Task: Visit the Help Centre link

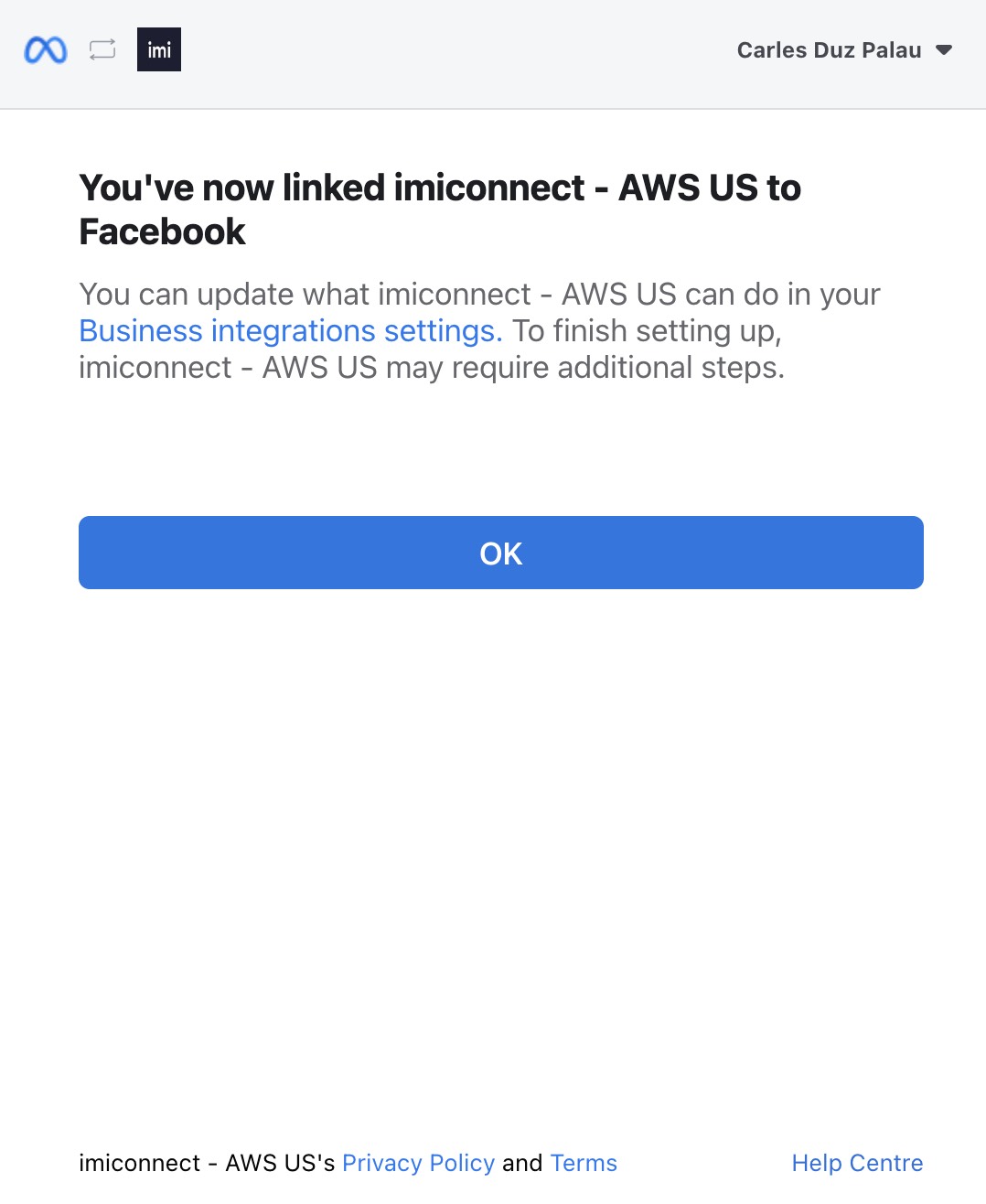Action: pyautogui.click(x=857, y=1163)
